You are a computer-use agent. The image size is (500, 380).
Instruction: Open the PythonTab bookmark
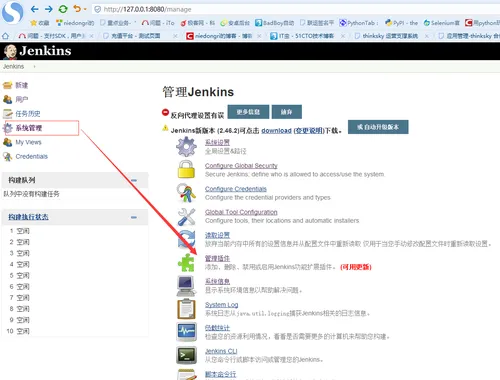pos(359,23)
